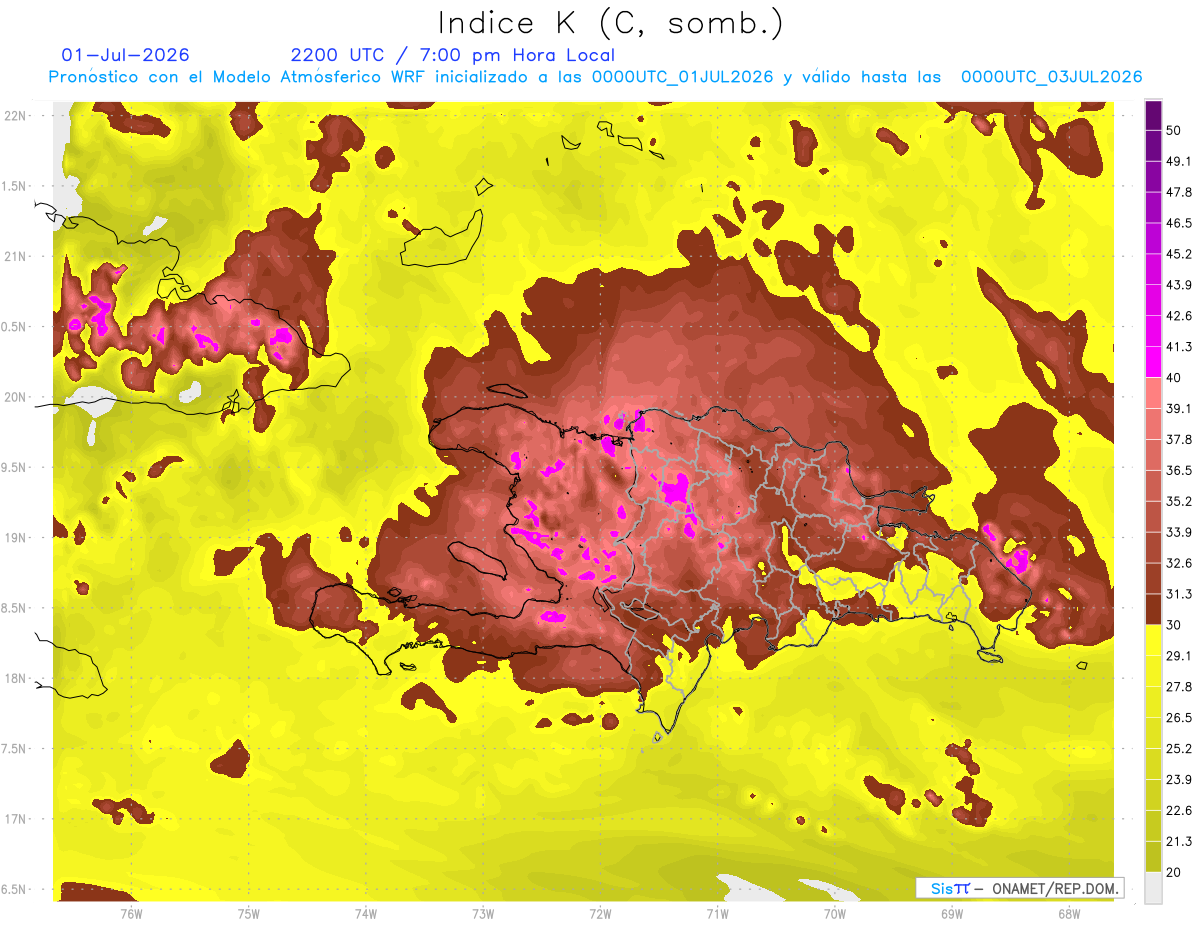Click the '74W' longitude axis label
This screenshot has height=927, width=1200.
[365, 913]
